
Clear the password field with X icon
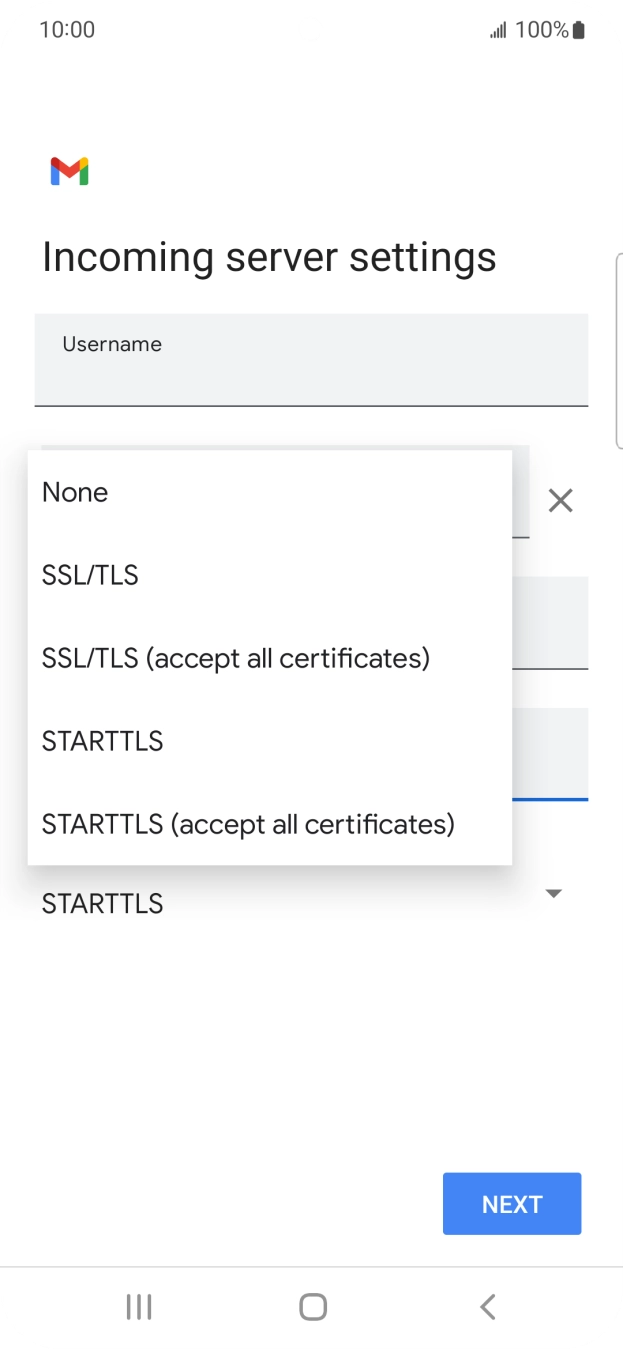coord(560,500)
